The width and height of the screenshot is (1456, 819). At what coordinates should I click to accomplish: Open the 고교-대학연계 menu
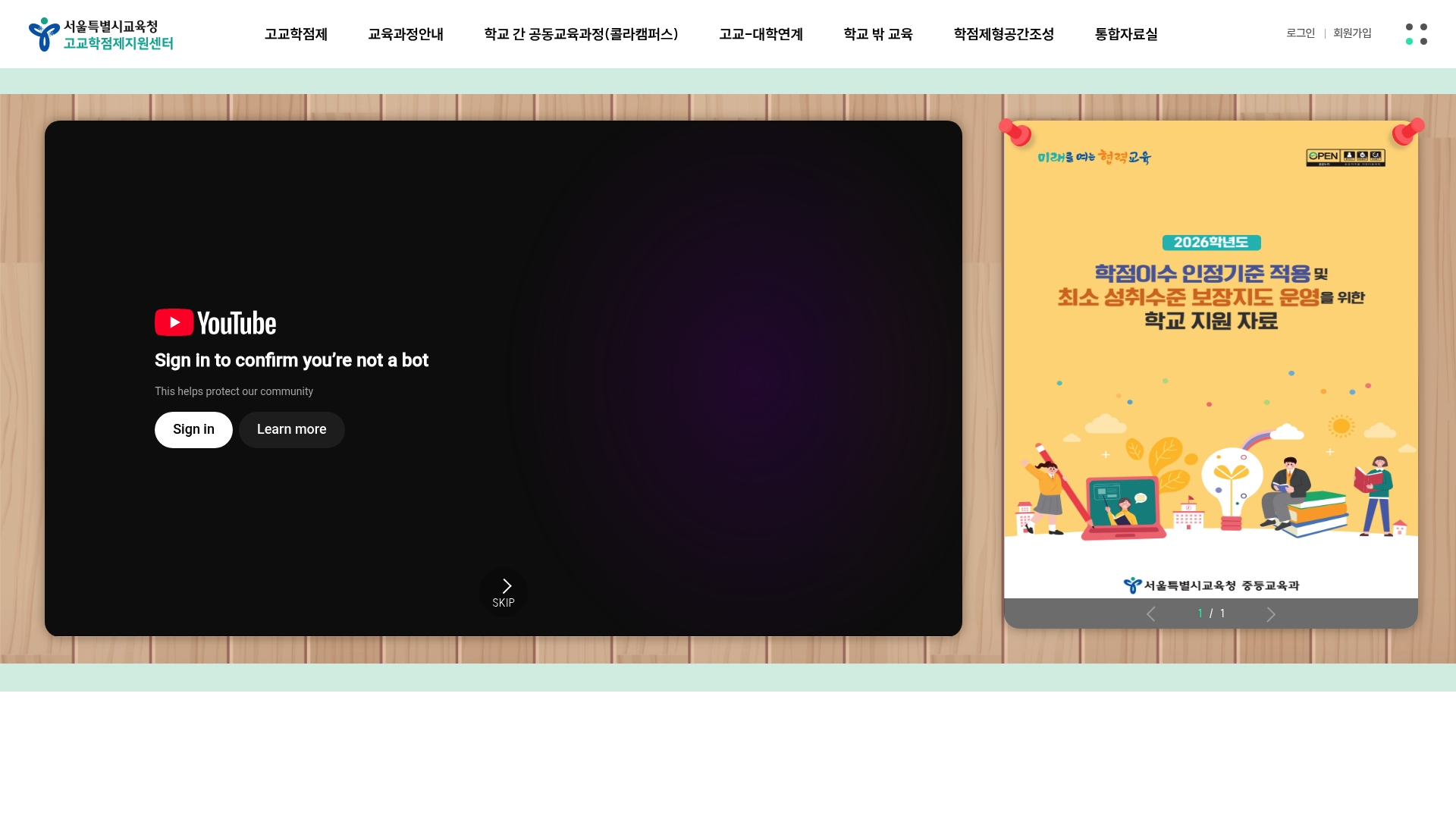click(761, 34)
